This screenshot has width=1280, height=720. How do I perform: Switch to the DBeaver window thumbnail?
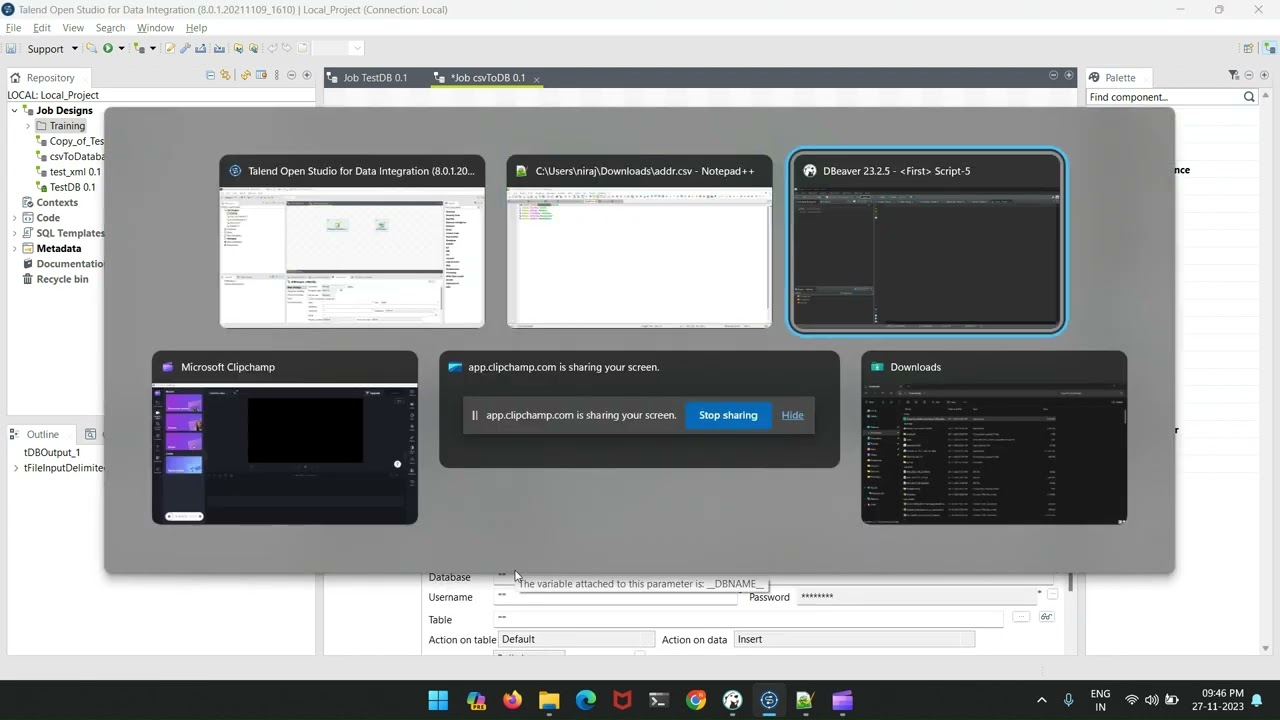tap(927, 242)
